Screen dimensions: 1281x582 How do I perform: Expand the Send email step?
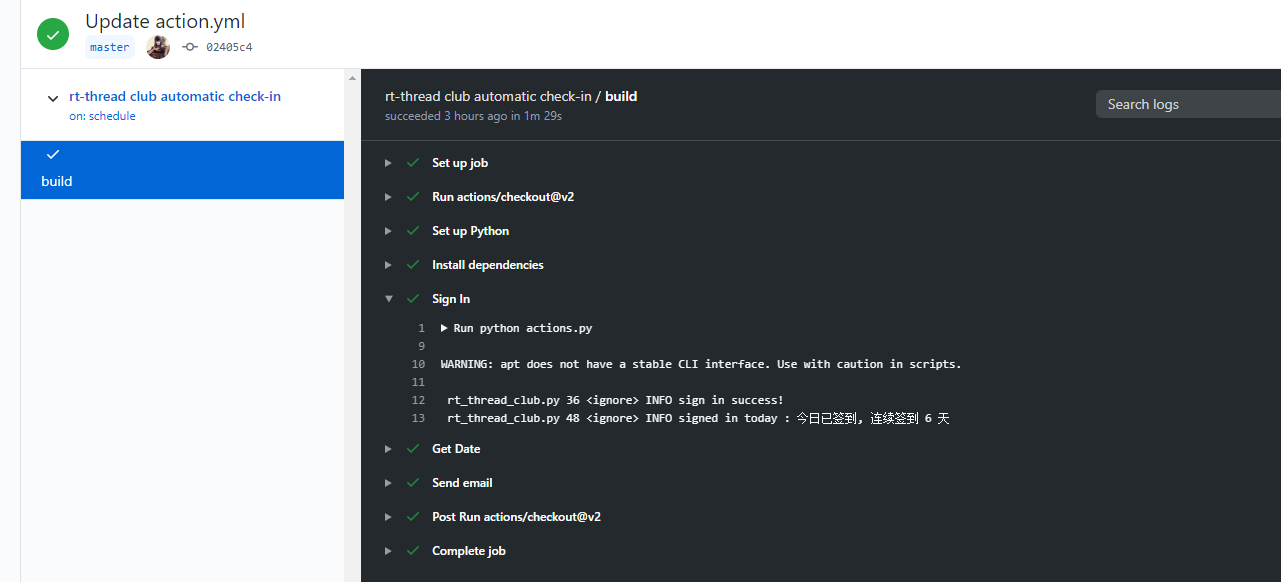(388, 483)
